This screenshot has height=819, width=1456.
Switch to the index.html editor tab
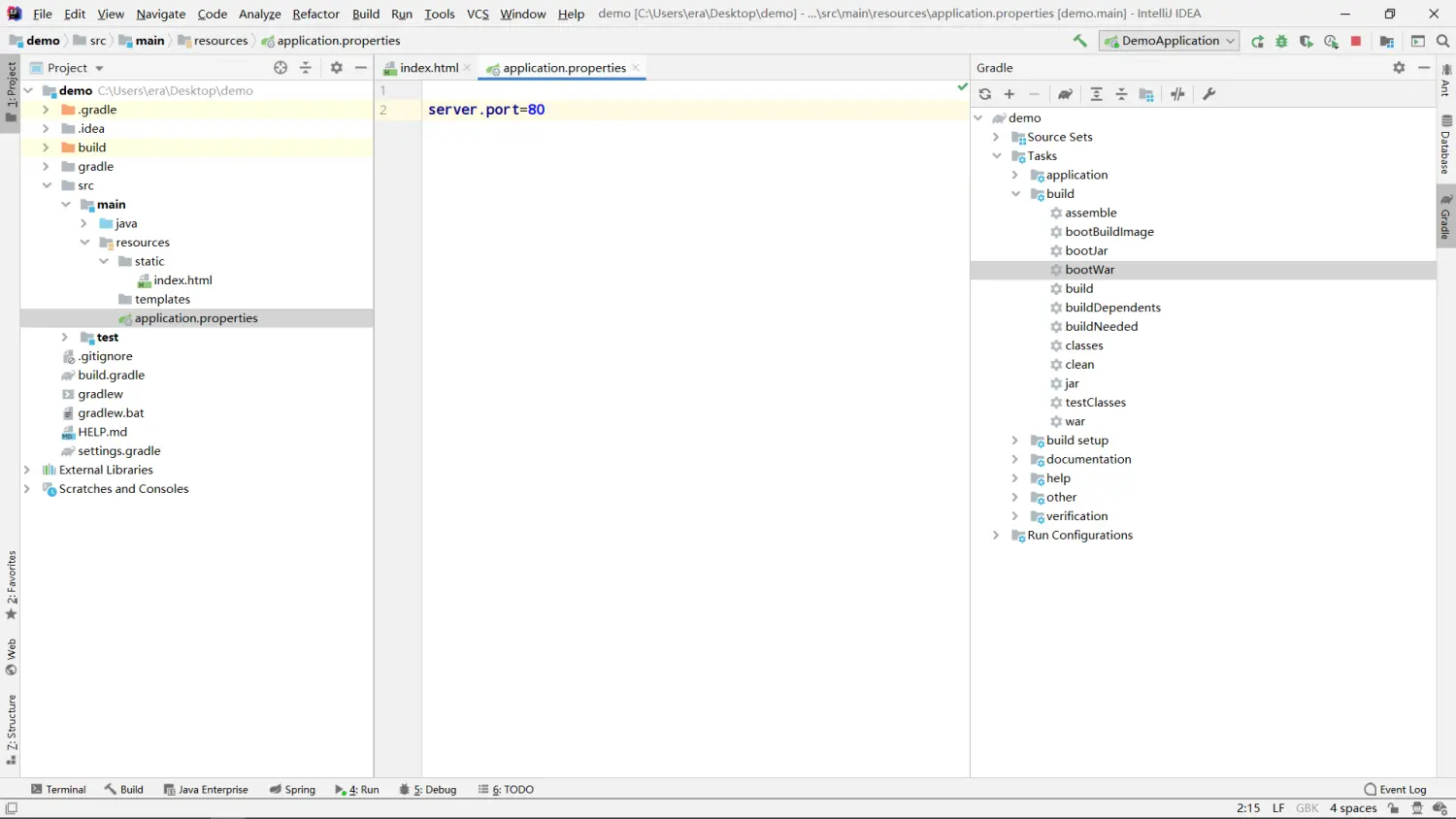(x=428, y=68)
